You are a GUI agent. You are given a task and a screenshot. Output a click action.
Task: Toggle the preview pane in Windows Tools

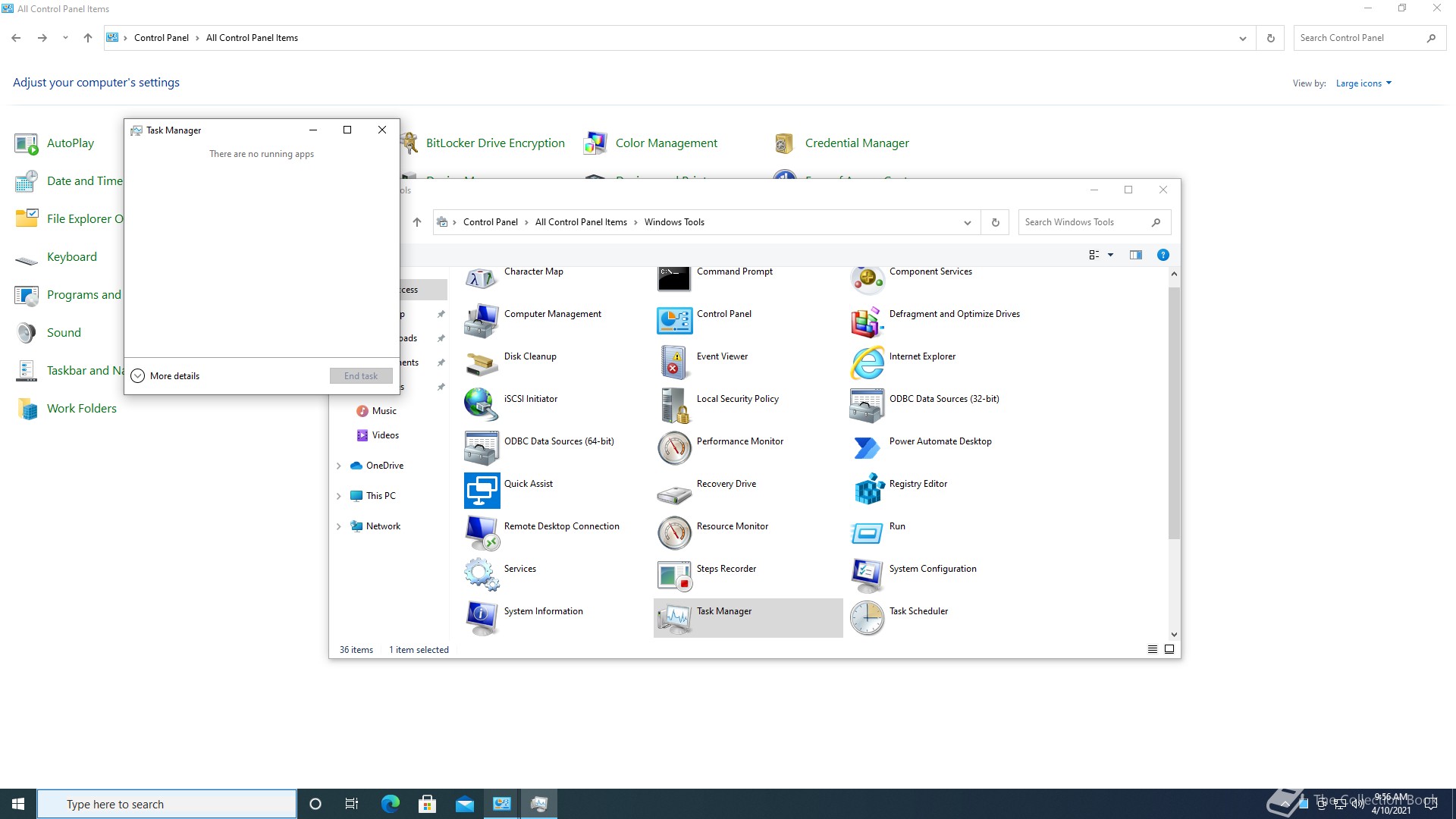(x=1135, y=255)
